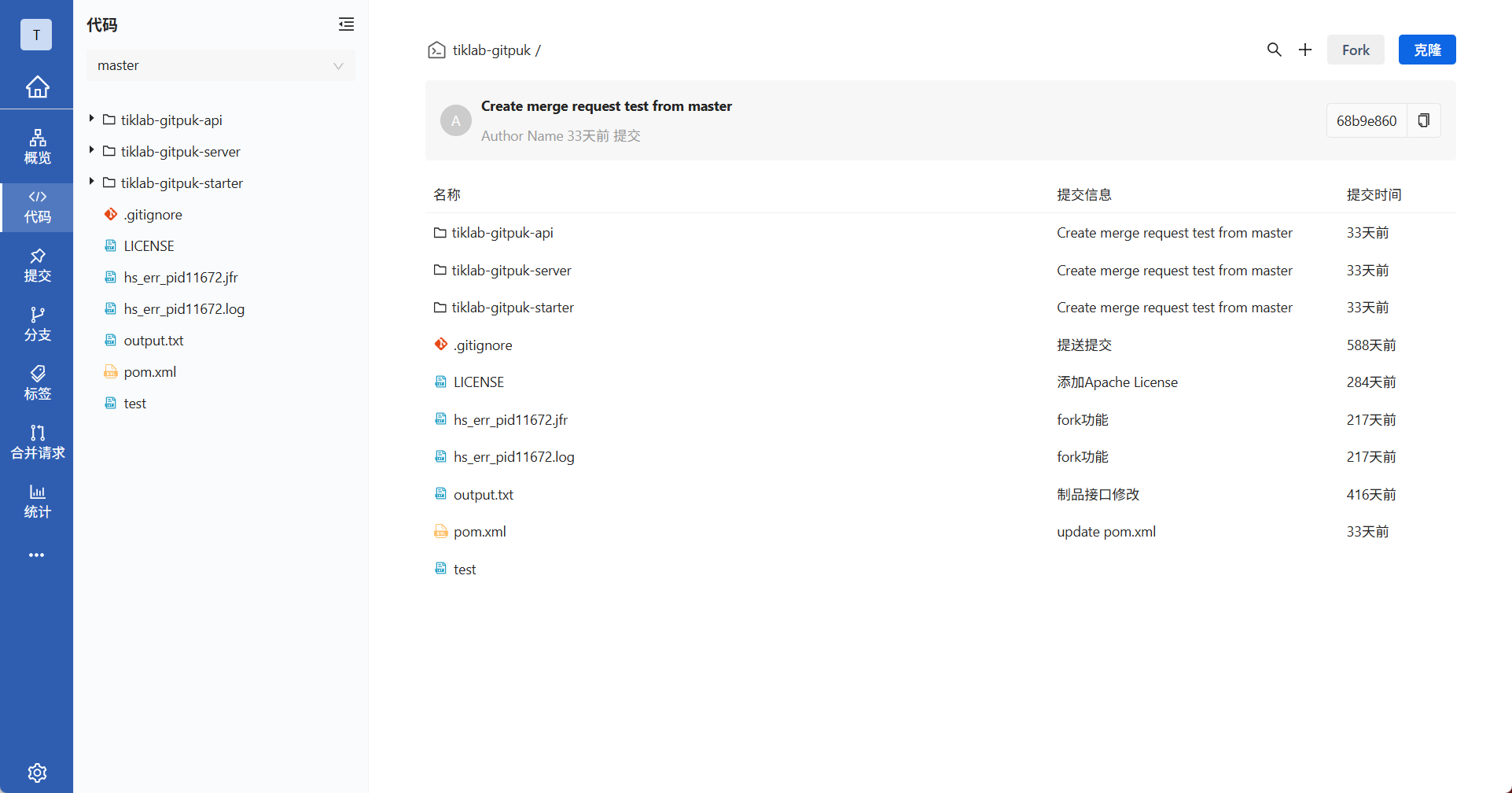Click tiklab-gitpuk breadcrumb link
1512x793 pixels.
click(491, 50)
